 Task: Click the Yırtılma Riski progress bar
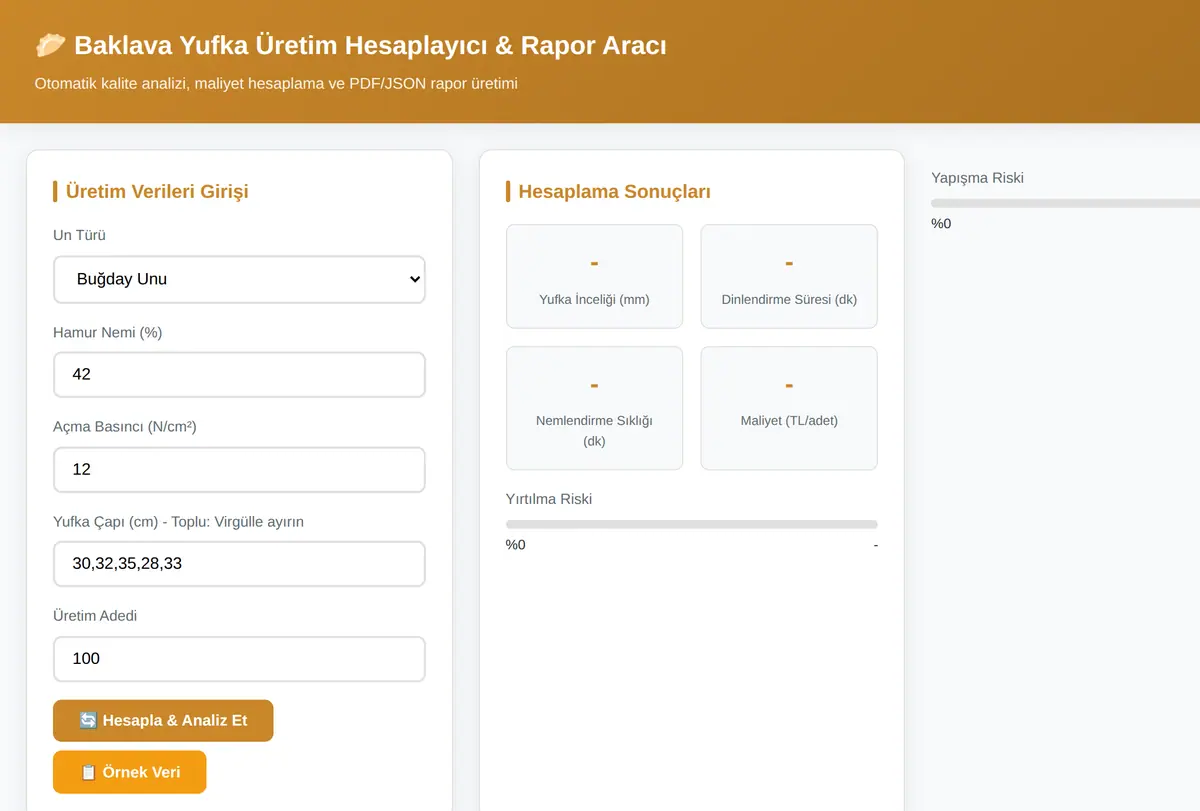[x=692, y=524]
